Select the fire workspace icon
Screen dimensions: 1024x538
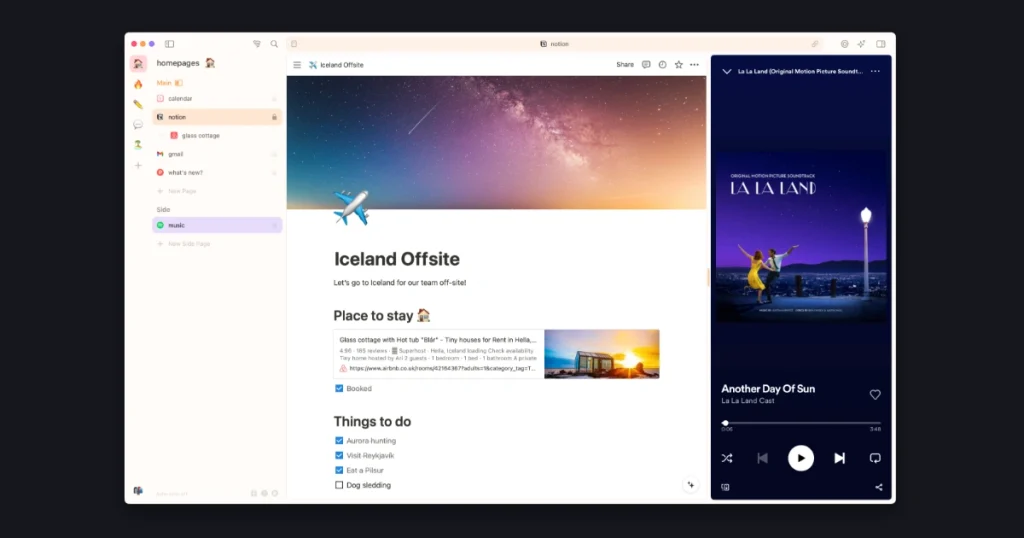138,84
